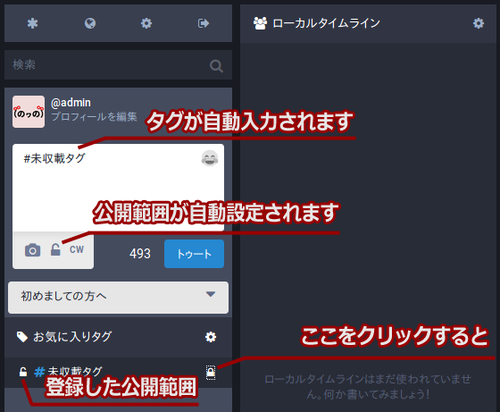Open preferences from the navigation gear icon
This screenshot has width=500, height=412.
(146, 23)
